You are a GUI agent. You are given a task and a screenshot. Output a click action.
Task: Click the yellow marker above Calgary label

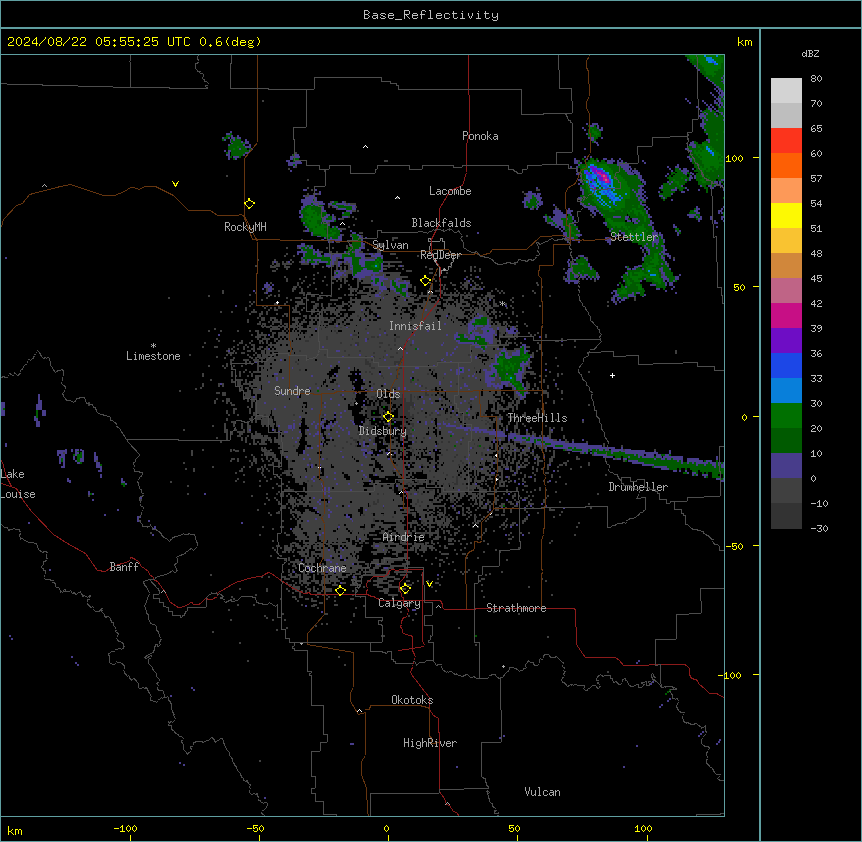pyautogui.click(x=405, y=589)
